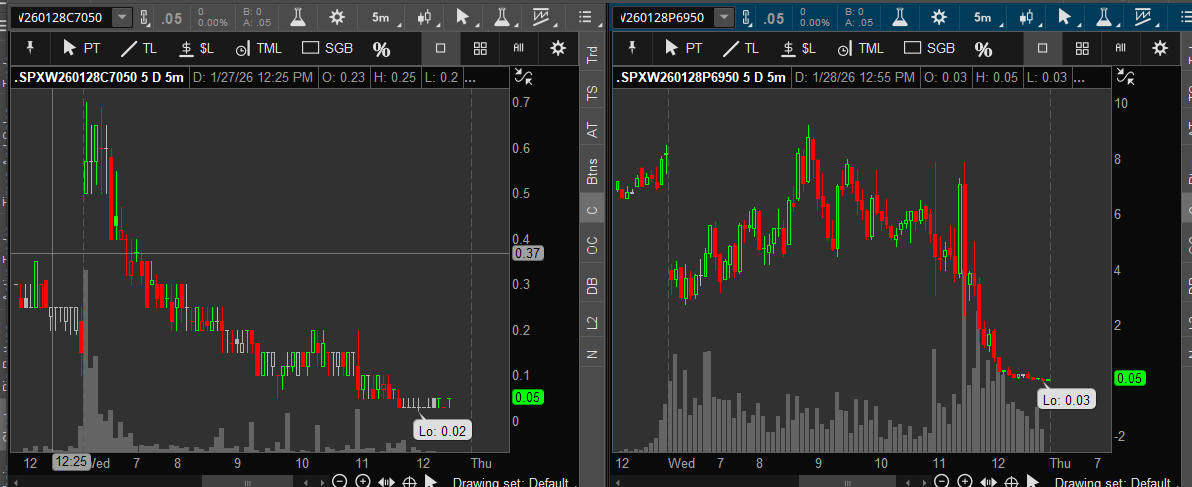The width and height of the screenshot is (1192, 487).
Task: Click zoom in magnifier below right chart
Action: (965, 481)
